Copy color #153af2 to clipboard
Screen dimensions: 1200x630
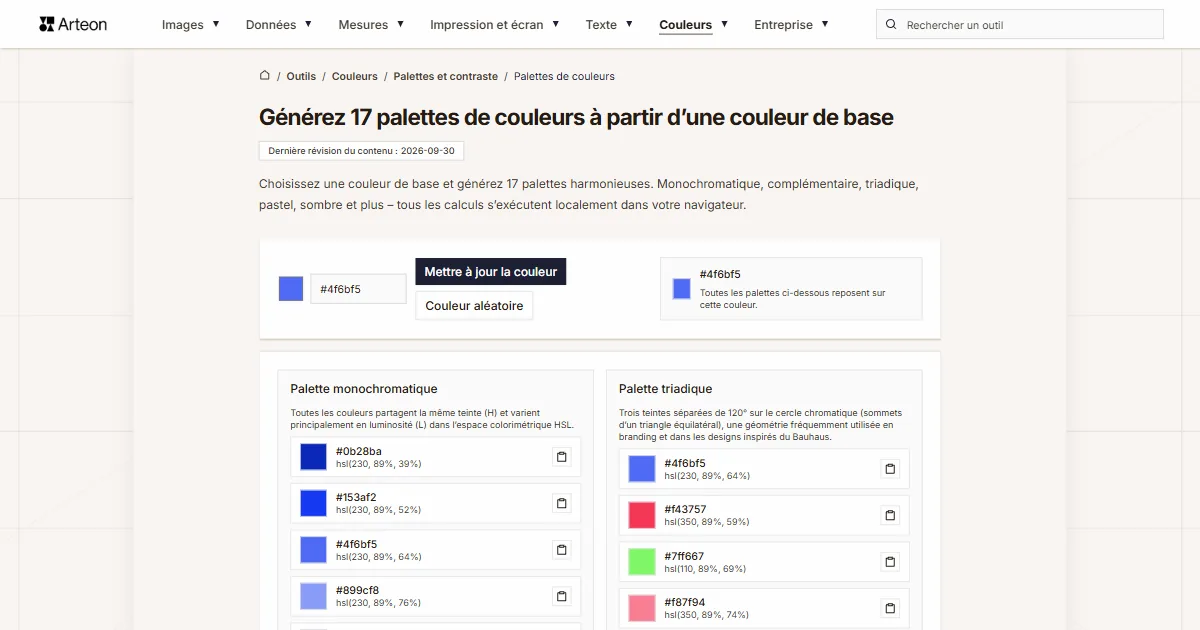click(562, 503)
